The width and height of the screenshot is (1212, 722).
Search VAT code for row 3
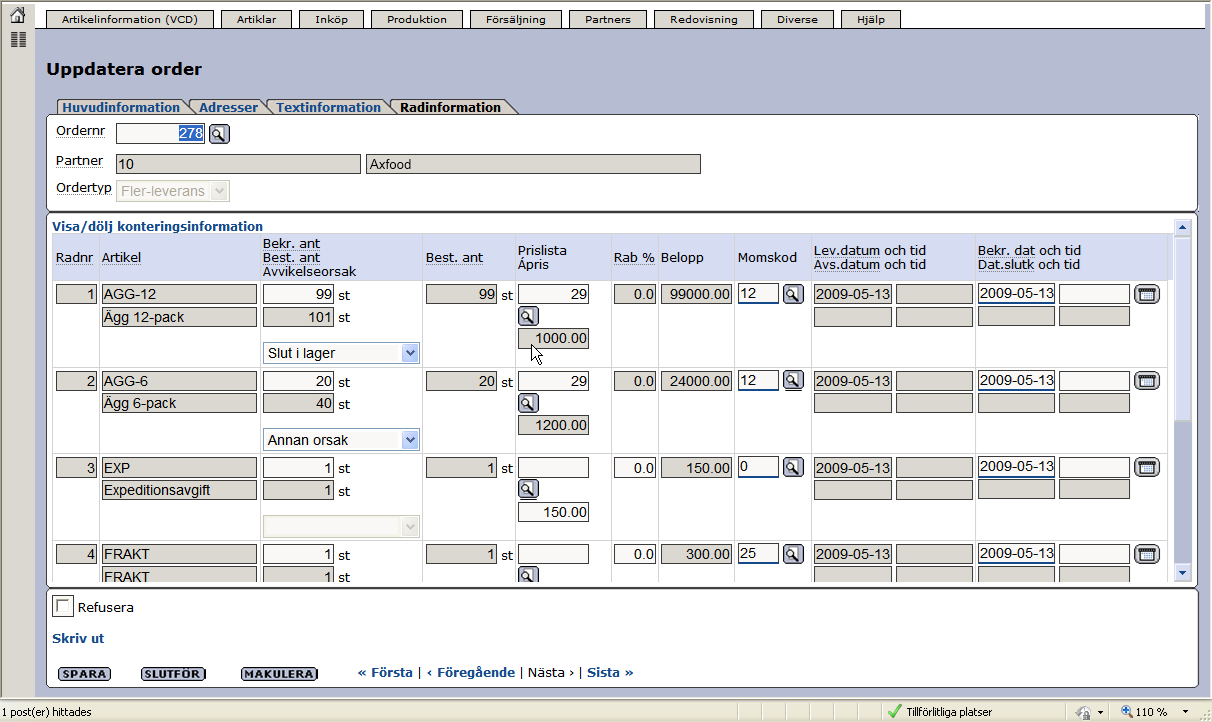coord(793,467)
